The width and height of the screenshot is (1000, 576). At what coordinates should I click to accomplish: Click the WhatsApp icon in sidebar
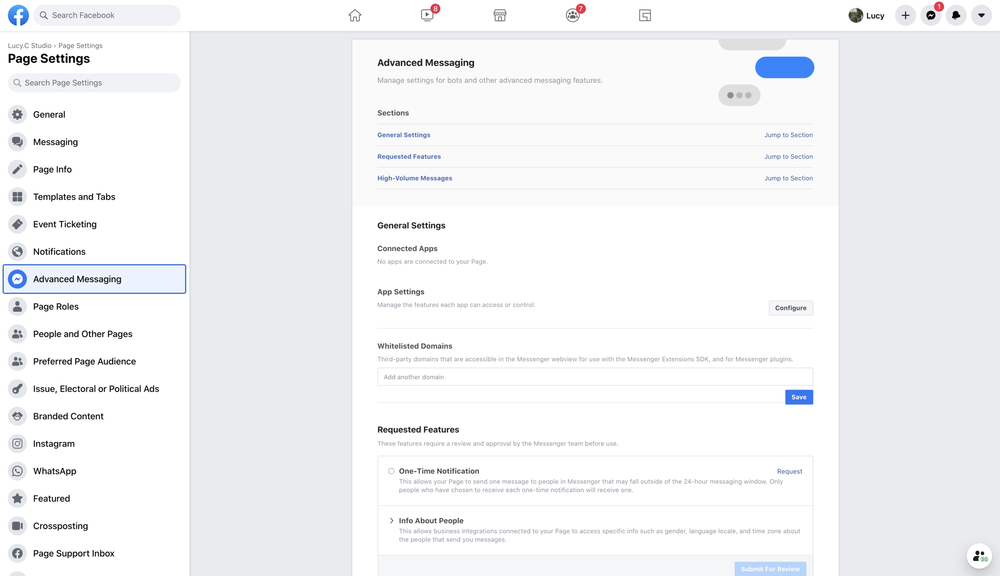[17, 471]
